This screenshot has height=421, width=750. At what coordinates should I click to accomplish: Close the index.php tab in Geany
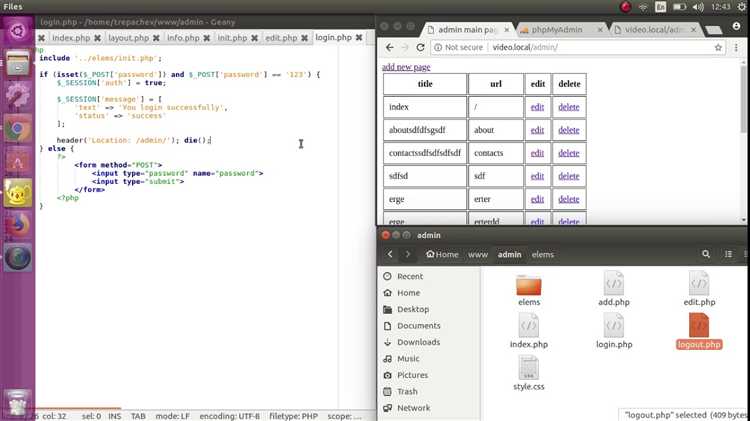(98, 38)
